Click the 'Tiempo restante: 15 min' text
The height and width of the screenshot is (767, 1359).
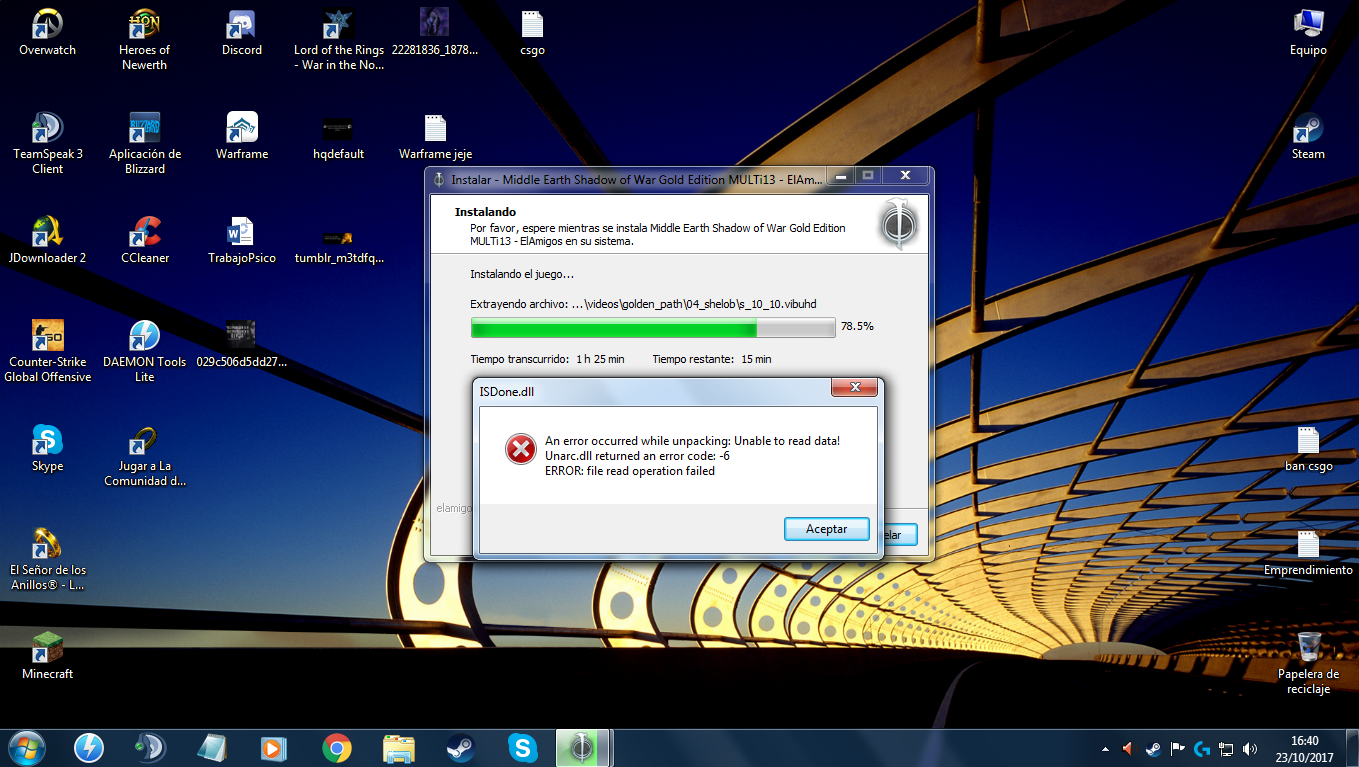point(712,359)
